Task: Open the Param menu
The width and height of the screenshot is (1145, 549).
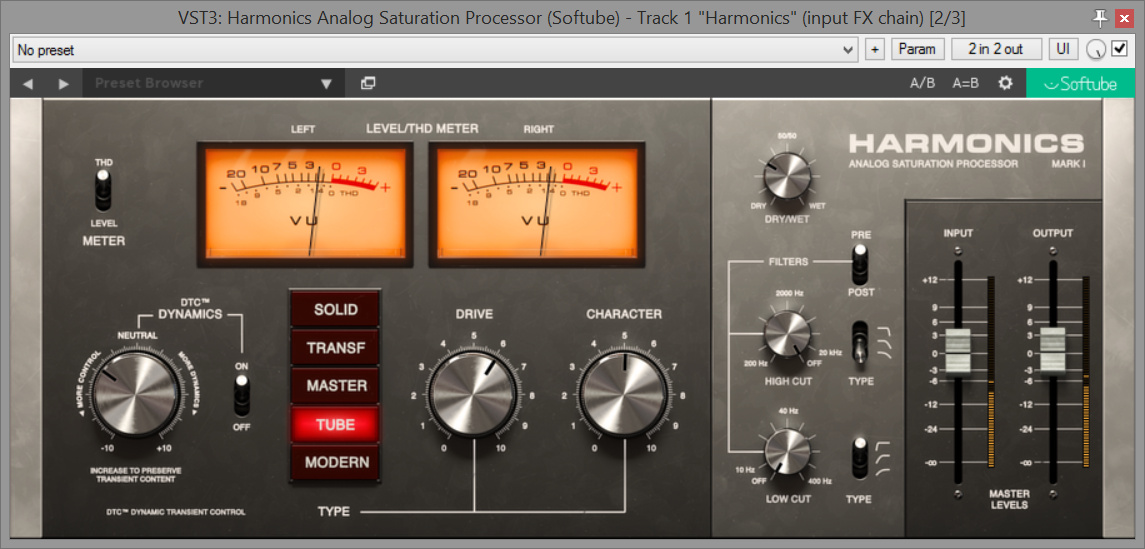Action: 917,50
